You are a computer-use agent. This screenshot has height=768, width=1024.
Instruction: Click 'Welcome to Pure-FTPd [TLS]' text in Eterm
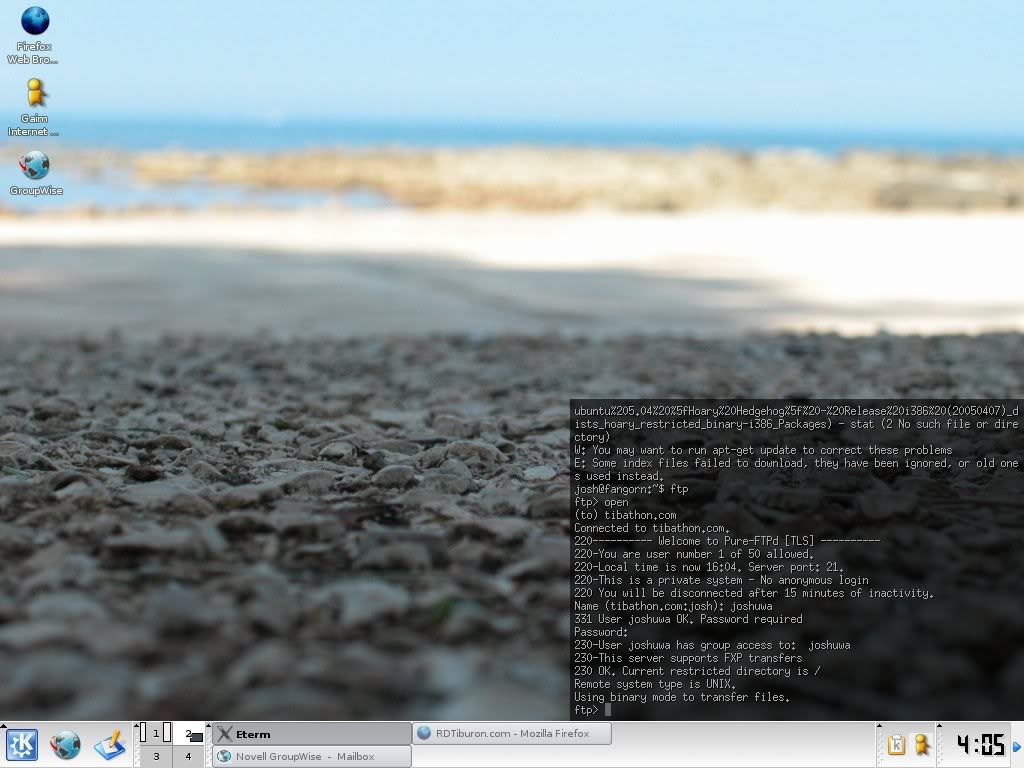736,541
